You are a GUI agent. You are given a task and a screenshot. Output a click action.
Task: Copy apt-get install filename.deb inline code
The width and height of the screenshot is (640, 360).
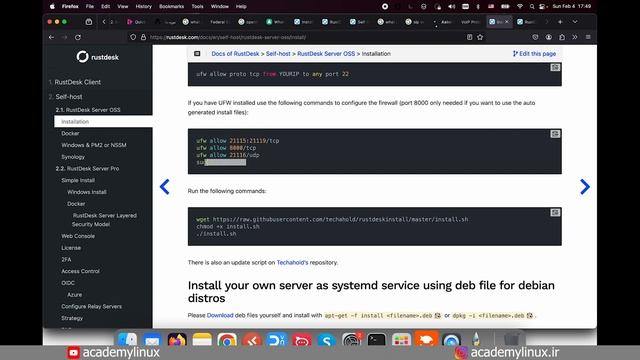click(438, 316)
